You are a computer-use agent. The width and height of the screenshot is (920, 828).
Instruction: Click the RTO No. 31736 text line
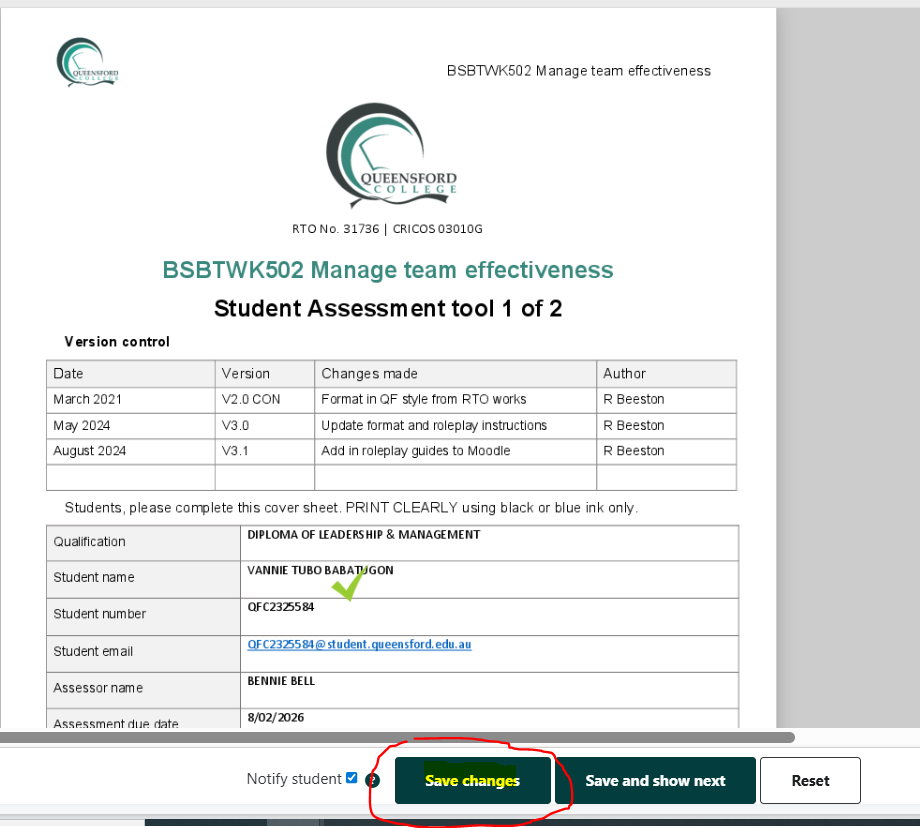point(387,229)
